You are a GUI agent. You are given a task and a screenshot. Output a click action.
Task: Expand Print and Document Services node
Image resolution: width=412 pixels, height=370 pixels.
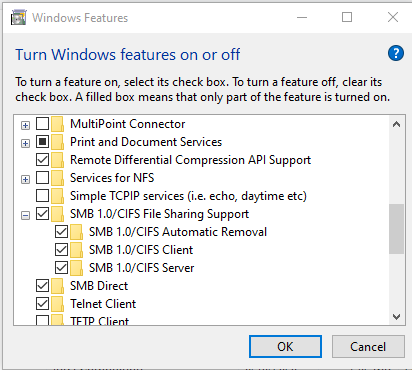point(25,143)
